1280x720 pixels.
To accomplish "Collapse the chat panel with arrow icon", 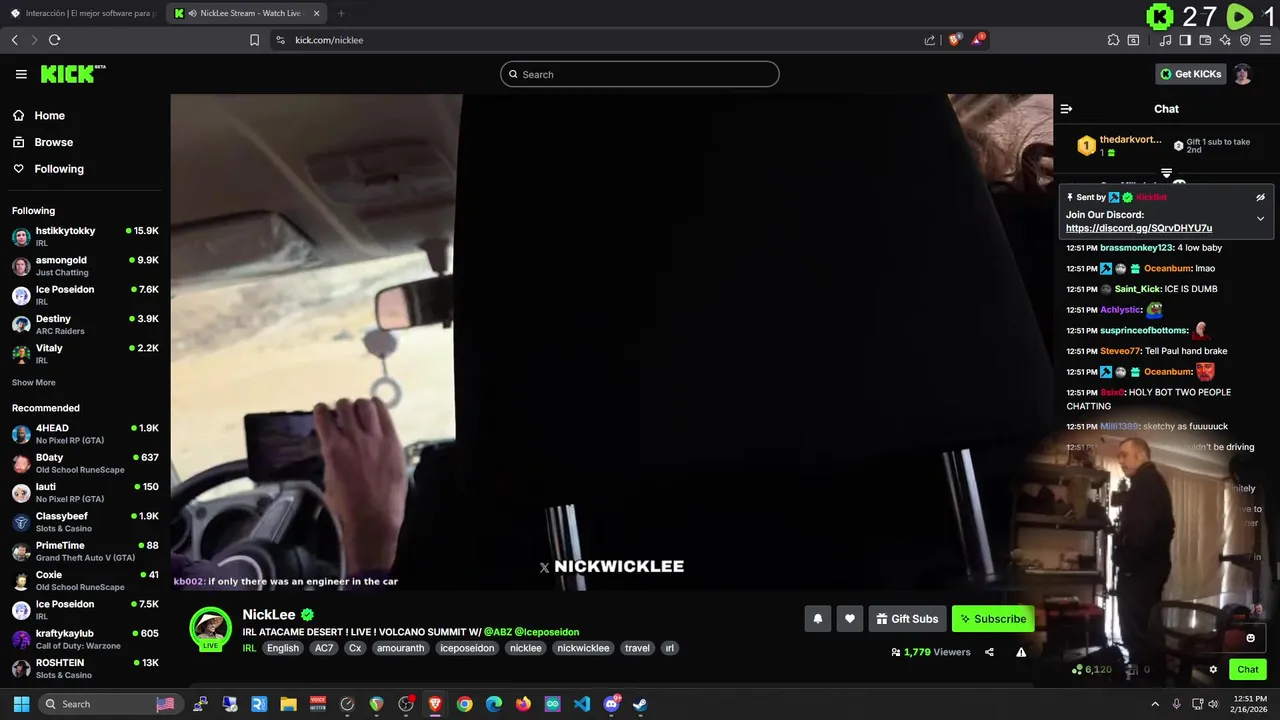I will point(1066,109).
